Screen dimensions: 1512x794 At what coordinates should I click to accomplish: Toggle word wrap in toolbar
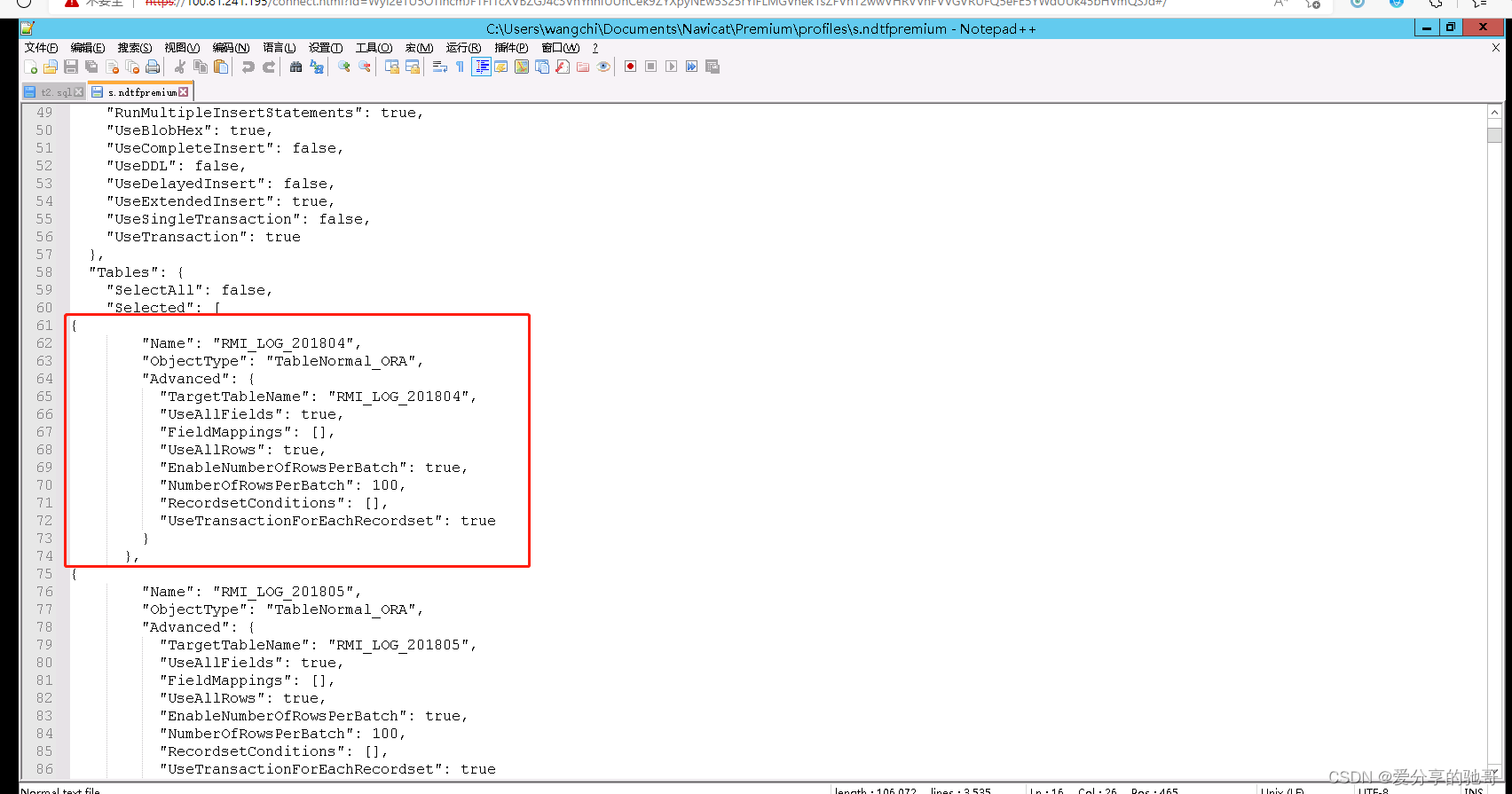coord(440,67)
